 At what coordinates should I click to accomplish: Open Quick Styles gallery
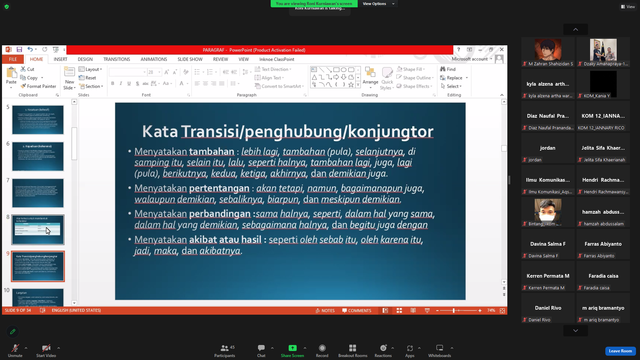pos(387,78)
